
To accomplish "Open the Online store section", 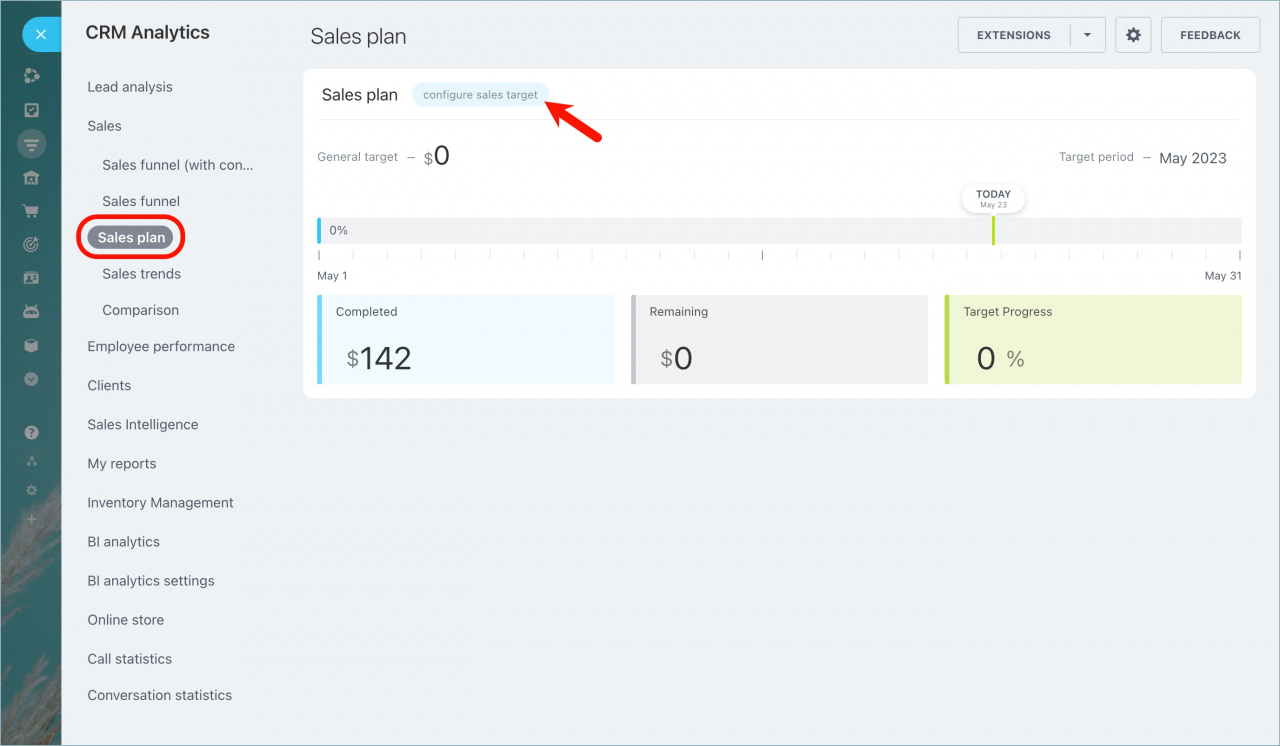I will (126, 619).
